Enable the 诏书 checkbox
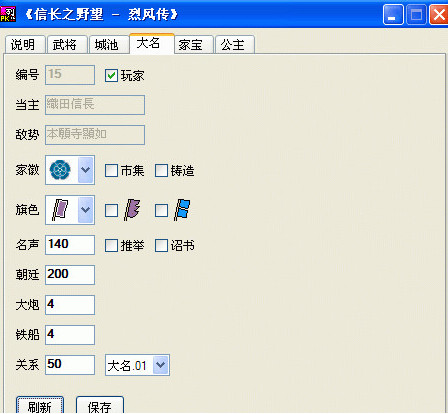This screenshot has height=414, width=448. 161,246
